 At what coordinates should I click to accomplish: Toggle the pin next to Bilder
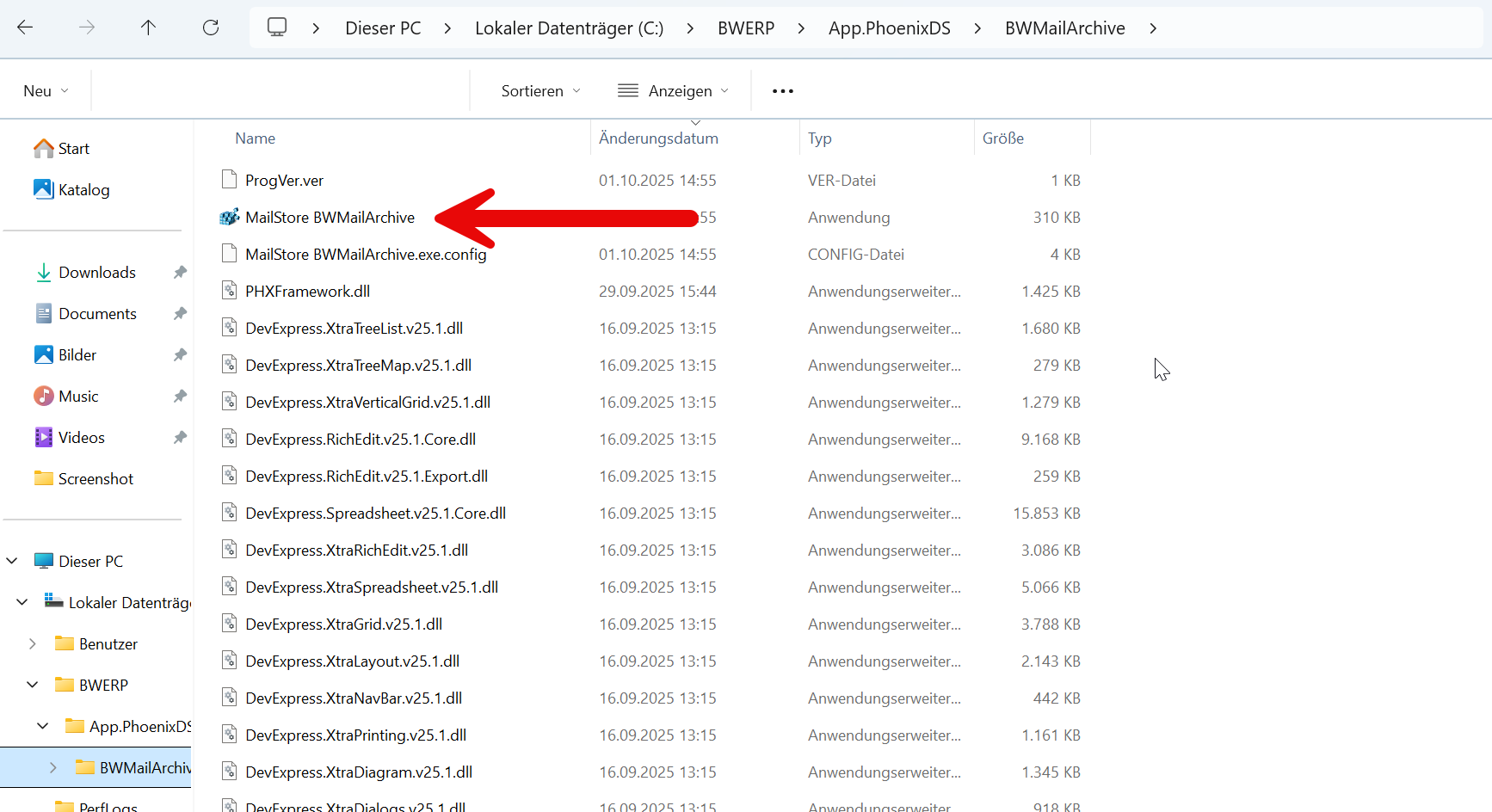(180, 355)
